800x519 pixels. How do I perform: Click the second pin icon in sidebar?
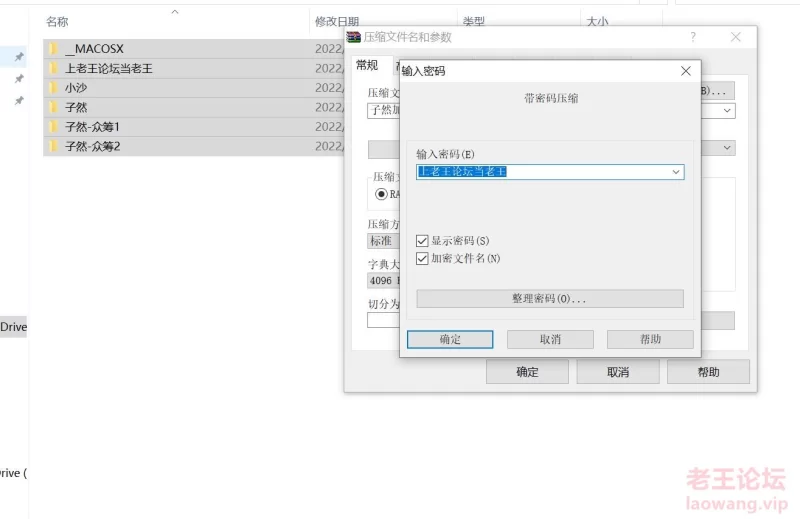(19, 79)
